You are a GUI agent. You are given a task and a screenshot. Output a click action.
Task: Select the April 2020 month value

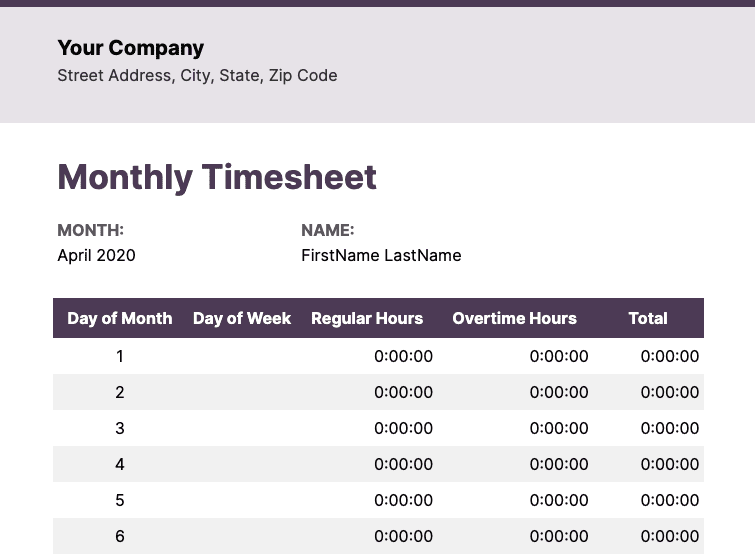[96, 256]
